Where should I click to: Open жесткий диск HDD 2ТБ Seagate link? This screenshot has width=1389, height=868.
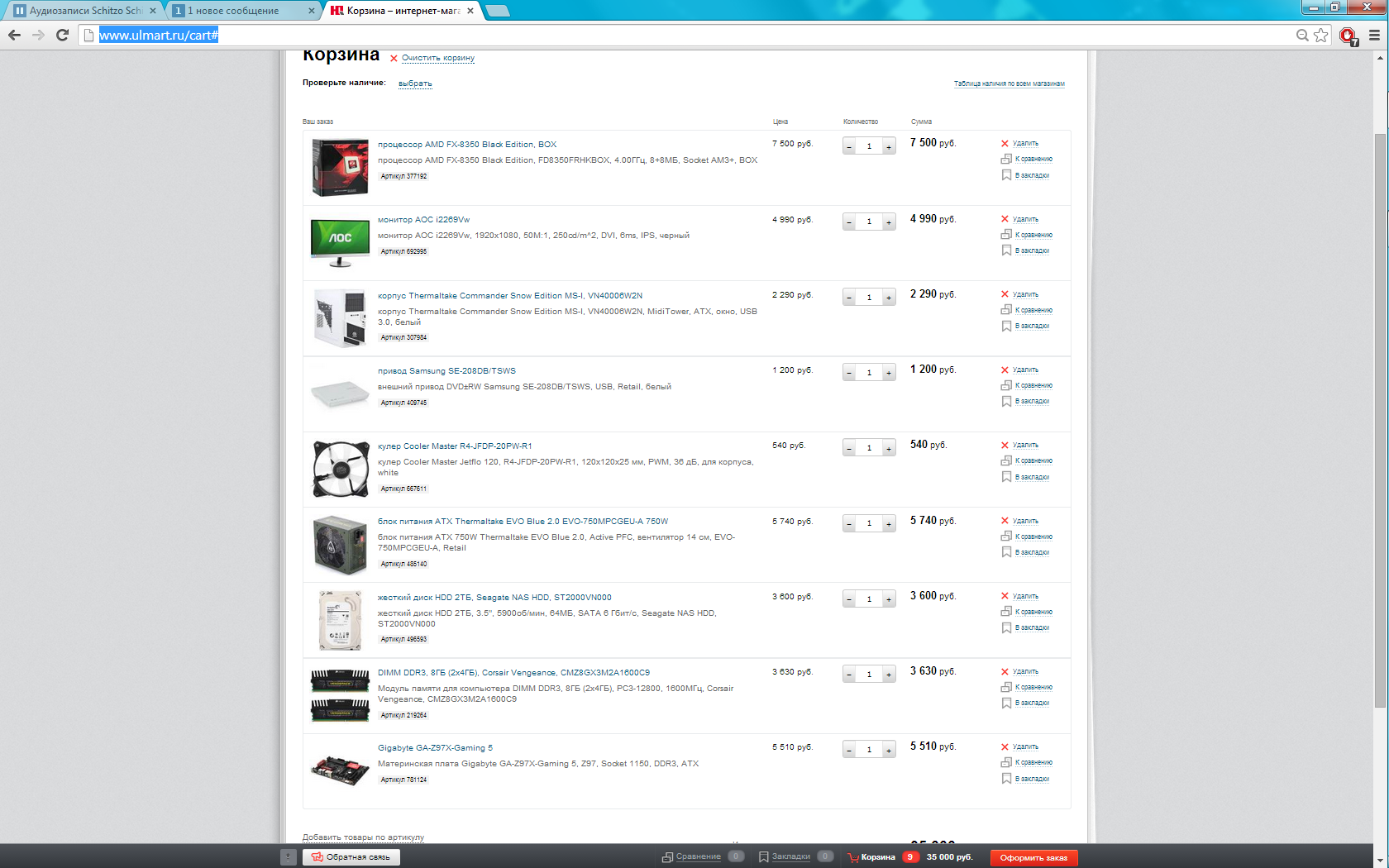494,597
